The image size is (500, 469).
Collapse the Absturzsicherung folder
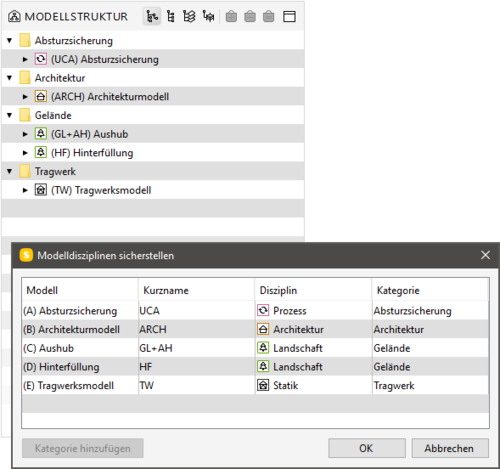point(10,41)
